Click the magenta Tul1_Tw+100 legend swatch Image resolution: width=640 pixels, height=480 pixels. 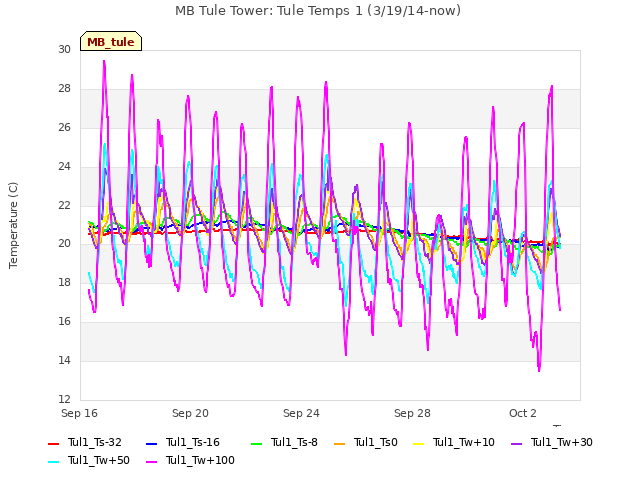(151, 461)
